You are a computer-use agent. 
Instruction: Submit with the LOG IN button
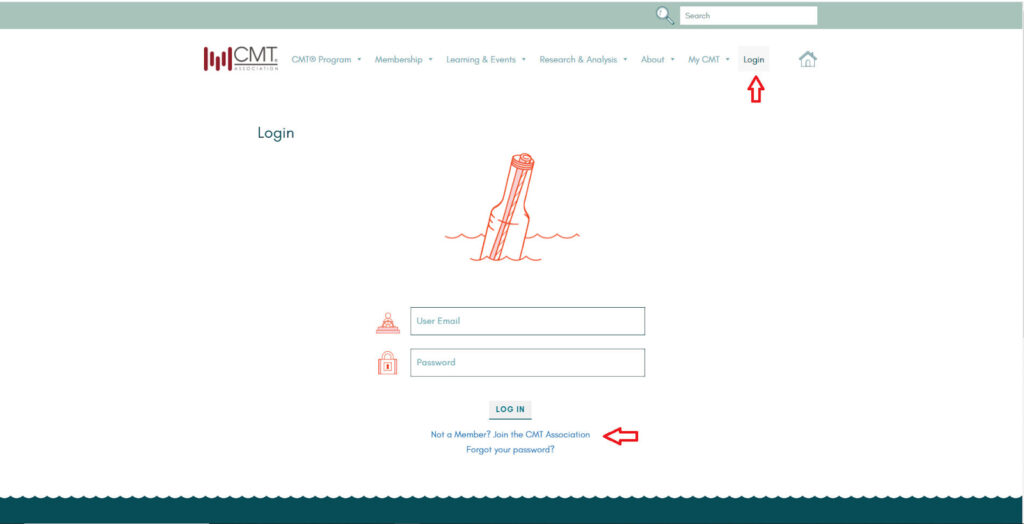coord(510,410)
